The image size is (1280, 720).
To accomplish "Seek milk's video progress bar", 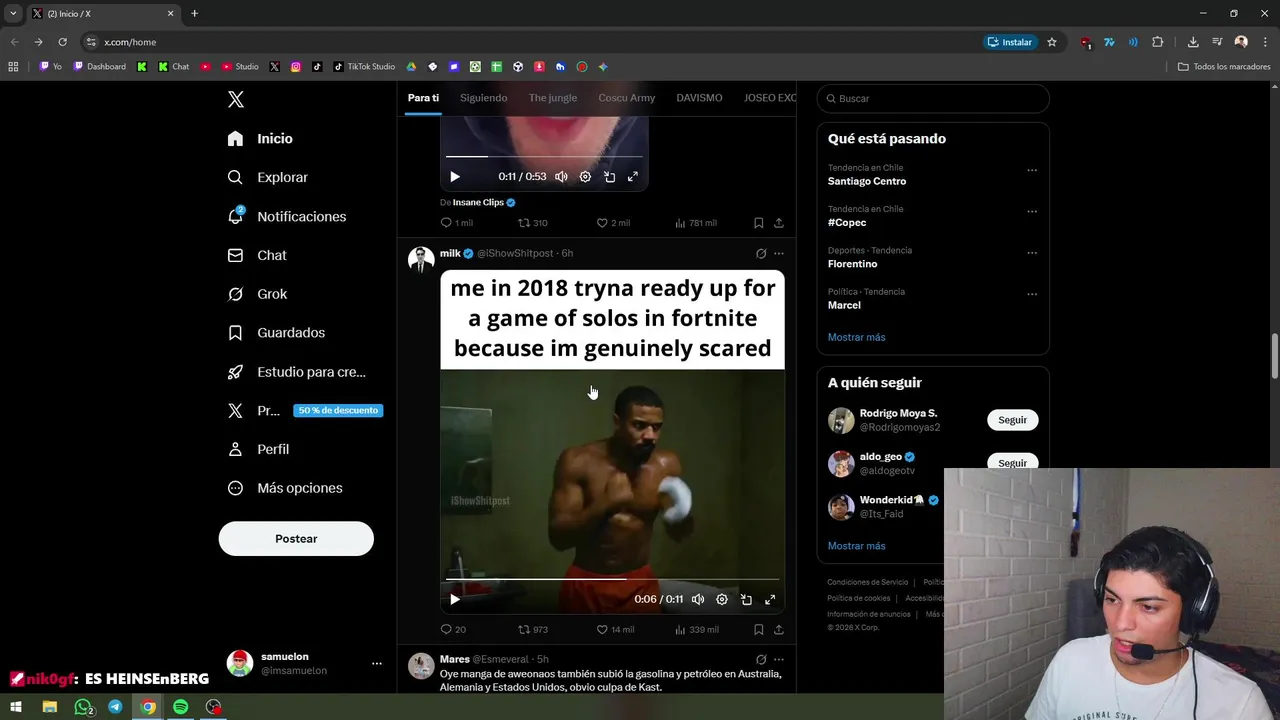I will click(612, 579).
